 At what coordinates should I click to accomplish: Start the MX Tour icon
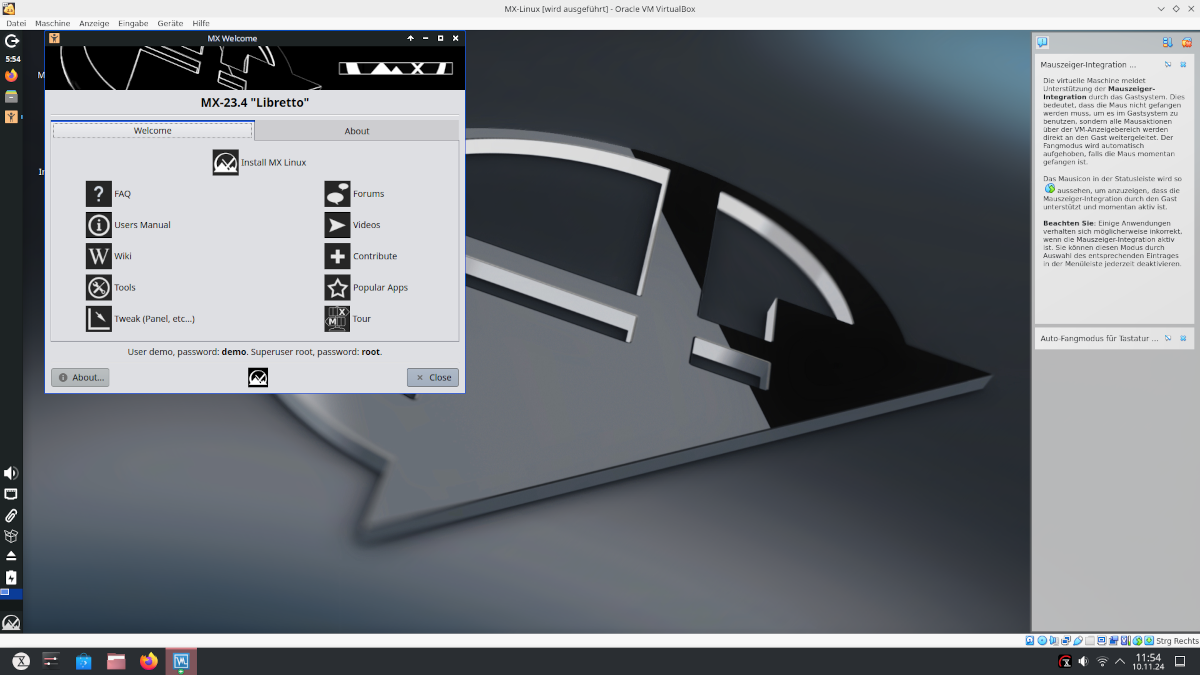pos(337,318)
